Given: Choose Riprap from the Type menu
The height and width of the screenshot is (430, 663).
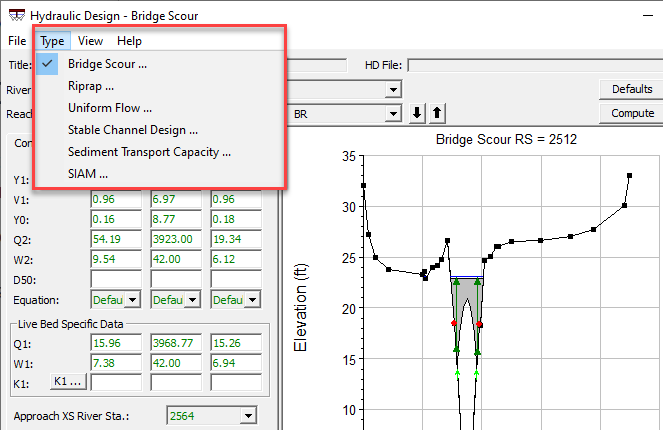Looking at the screenshot, I should (91, 87).
